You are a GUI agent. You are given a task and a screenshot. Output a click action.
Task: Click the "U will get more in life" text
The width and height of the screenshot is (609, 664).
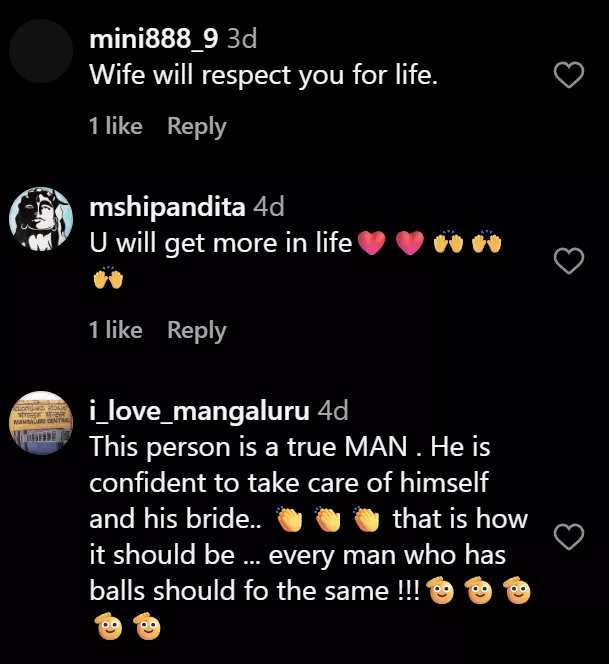coord(220,243)
